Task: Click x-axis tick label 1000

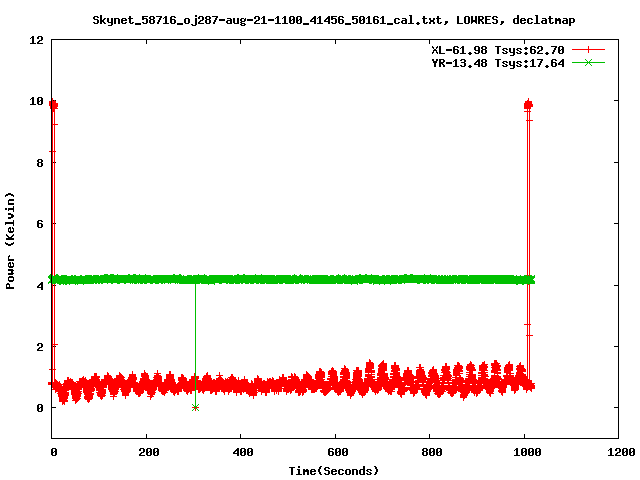Action: [x=527, y=452]
